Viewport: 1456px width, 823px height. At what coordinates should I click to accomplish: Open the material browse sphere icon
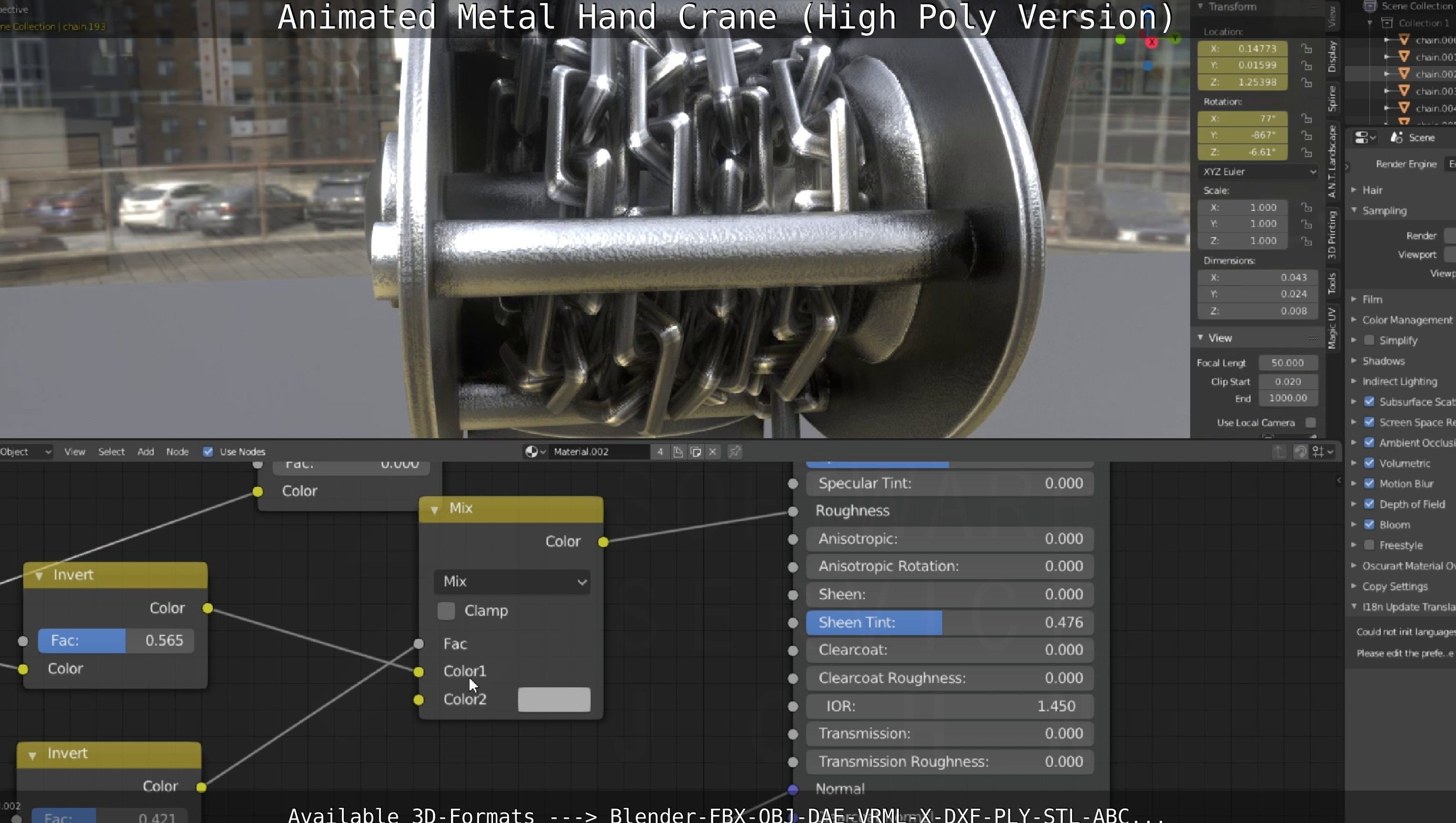pyautogui.click(x=535, y=452)
